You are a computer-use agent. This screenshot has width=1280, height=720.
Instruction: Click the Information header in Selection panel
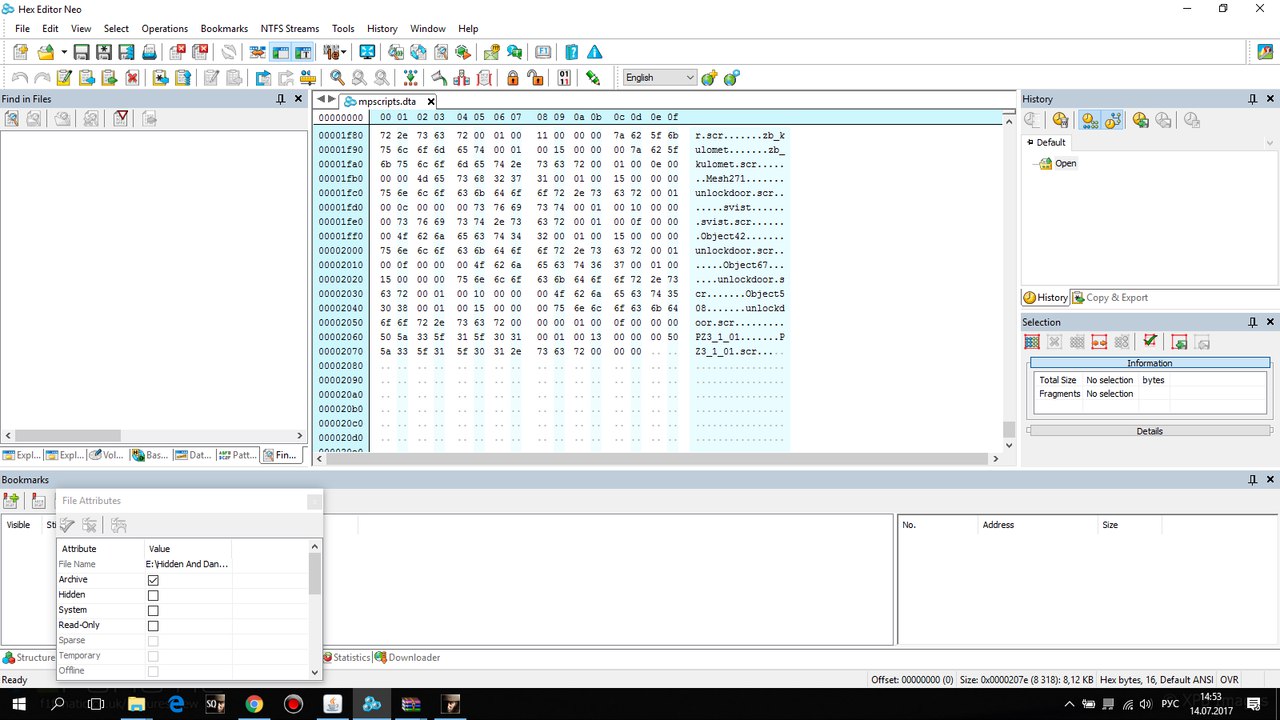pos(1149,363)
